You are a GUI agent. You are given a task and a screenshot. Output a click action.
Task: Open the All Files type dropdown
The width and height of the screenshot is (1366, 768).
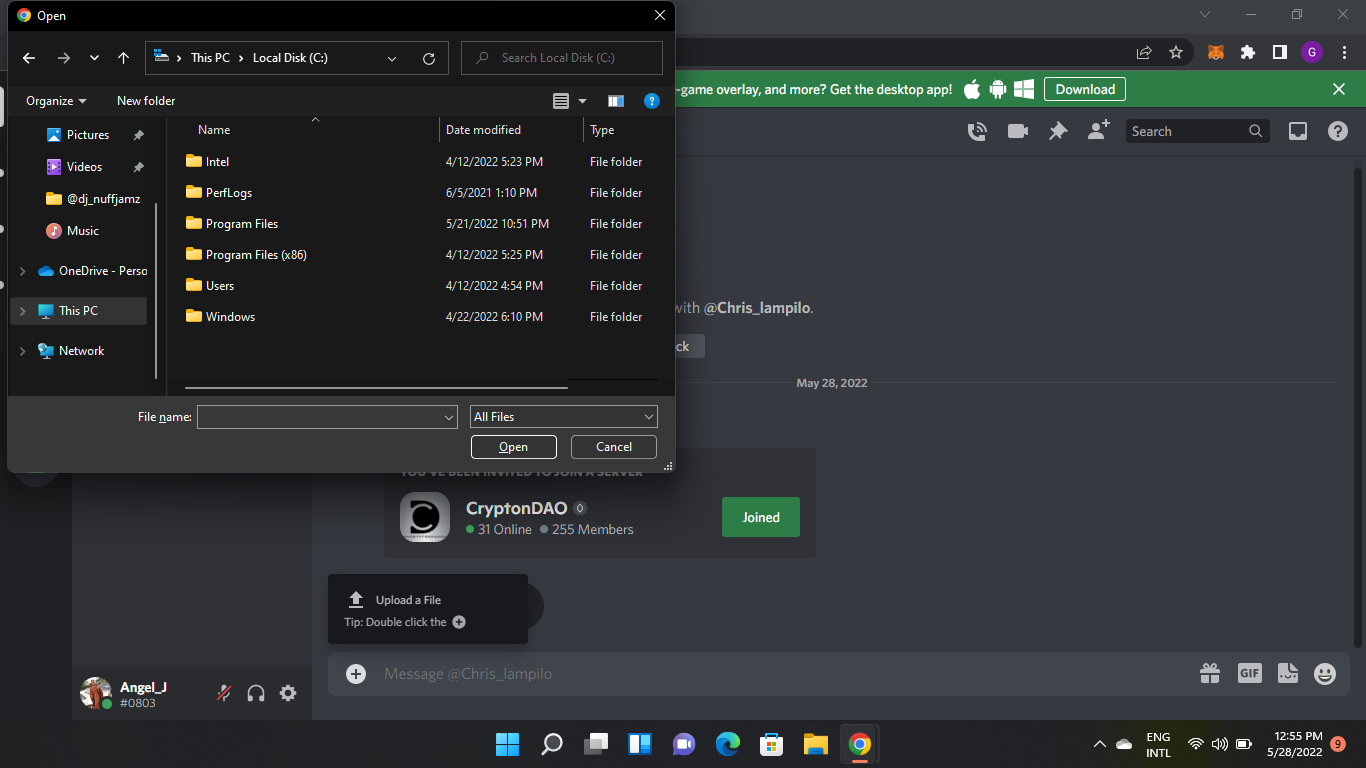[564, 417]
